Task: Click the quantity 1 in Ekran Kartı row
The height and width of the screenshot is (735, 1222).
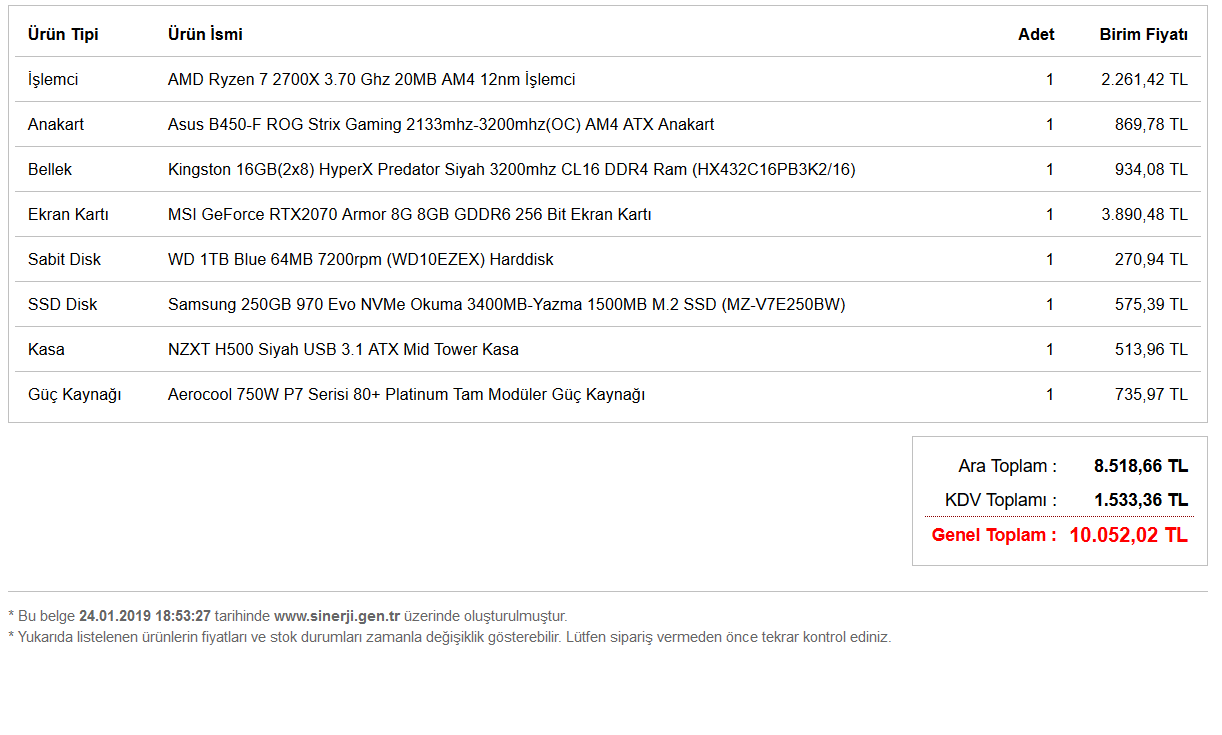Action: [x=1050, y=214]
